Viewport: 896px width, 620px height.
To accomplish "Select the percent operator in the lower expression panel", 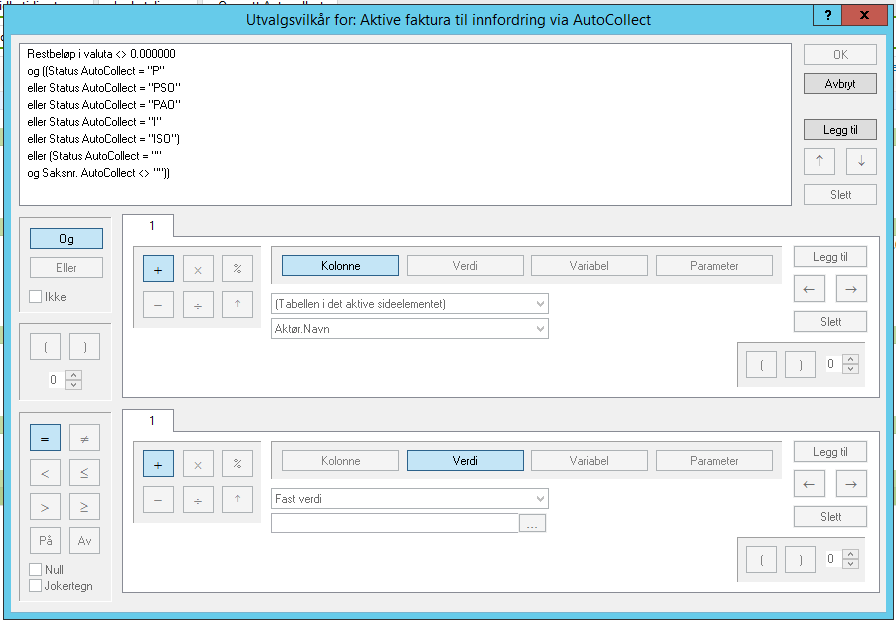I will point(237,465).
